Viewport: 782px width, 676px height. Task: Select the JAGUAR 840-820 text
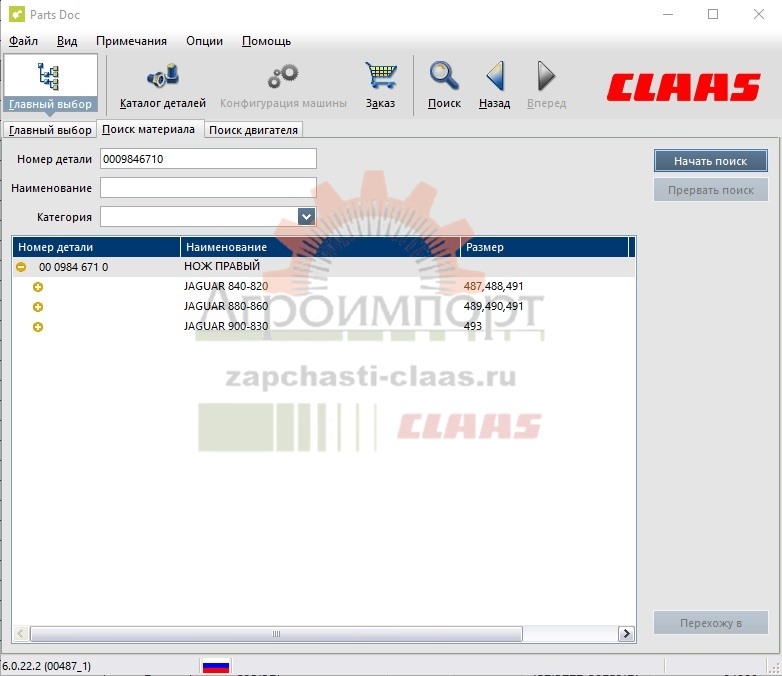pyautogui.click(x=226, y=286)
